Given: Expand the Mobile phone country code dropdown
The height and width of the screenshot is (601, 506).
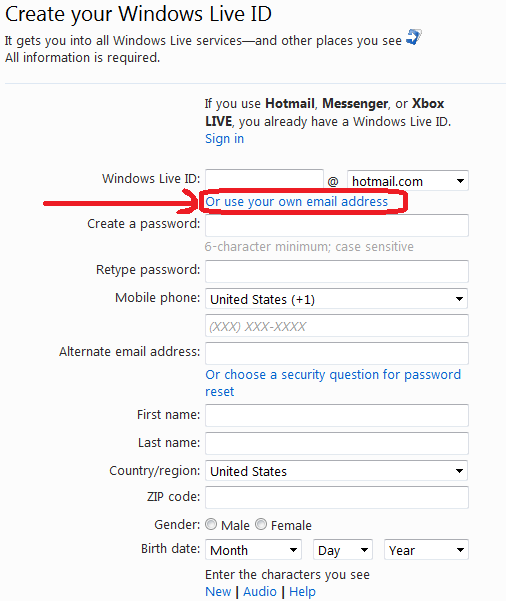Looking at the screenshot, I should (336, 299).
